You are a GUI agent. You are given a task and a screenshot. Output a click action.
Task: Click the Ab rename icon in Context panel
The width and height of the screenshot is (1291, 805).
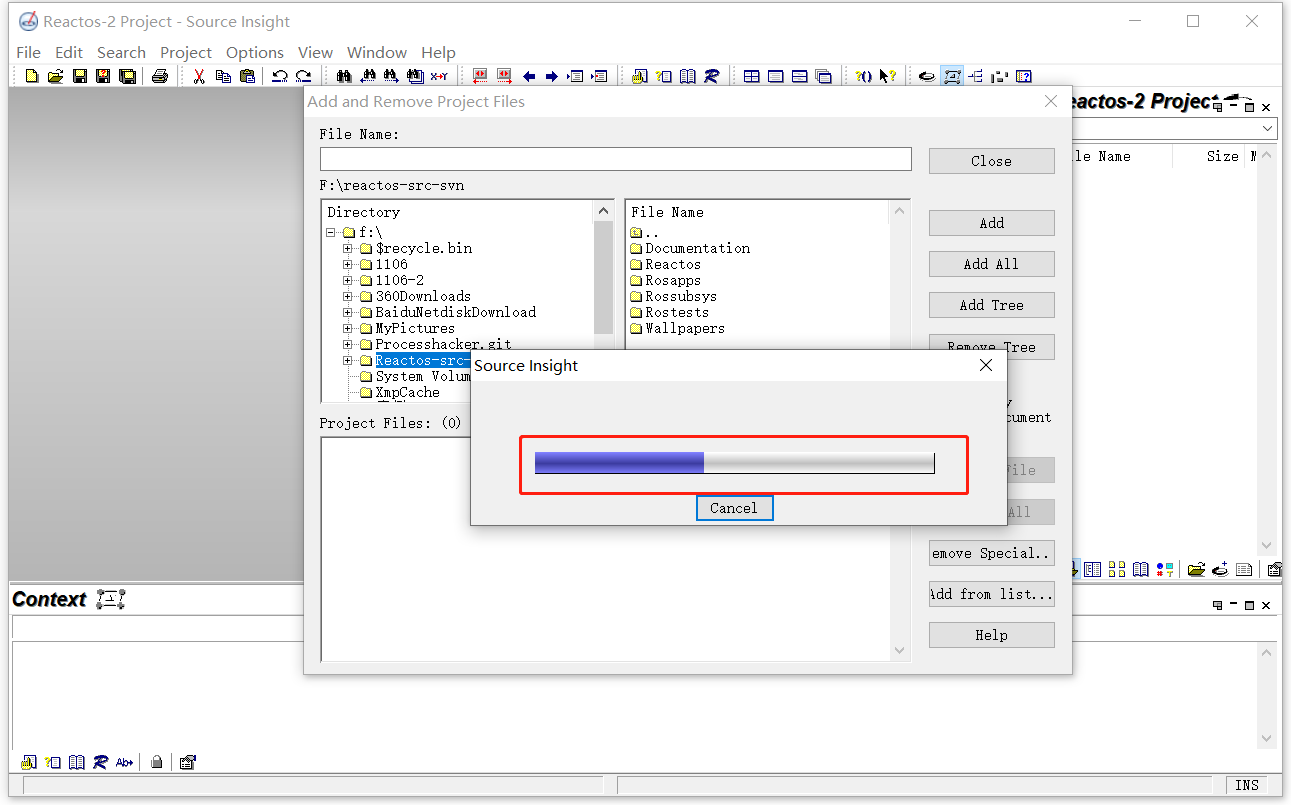coord(124,762)
